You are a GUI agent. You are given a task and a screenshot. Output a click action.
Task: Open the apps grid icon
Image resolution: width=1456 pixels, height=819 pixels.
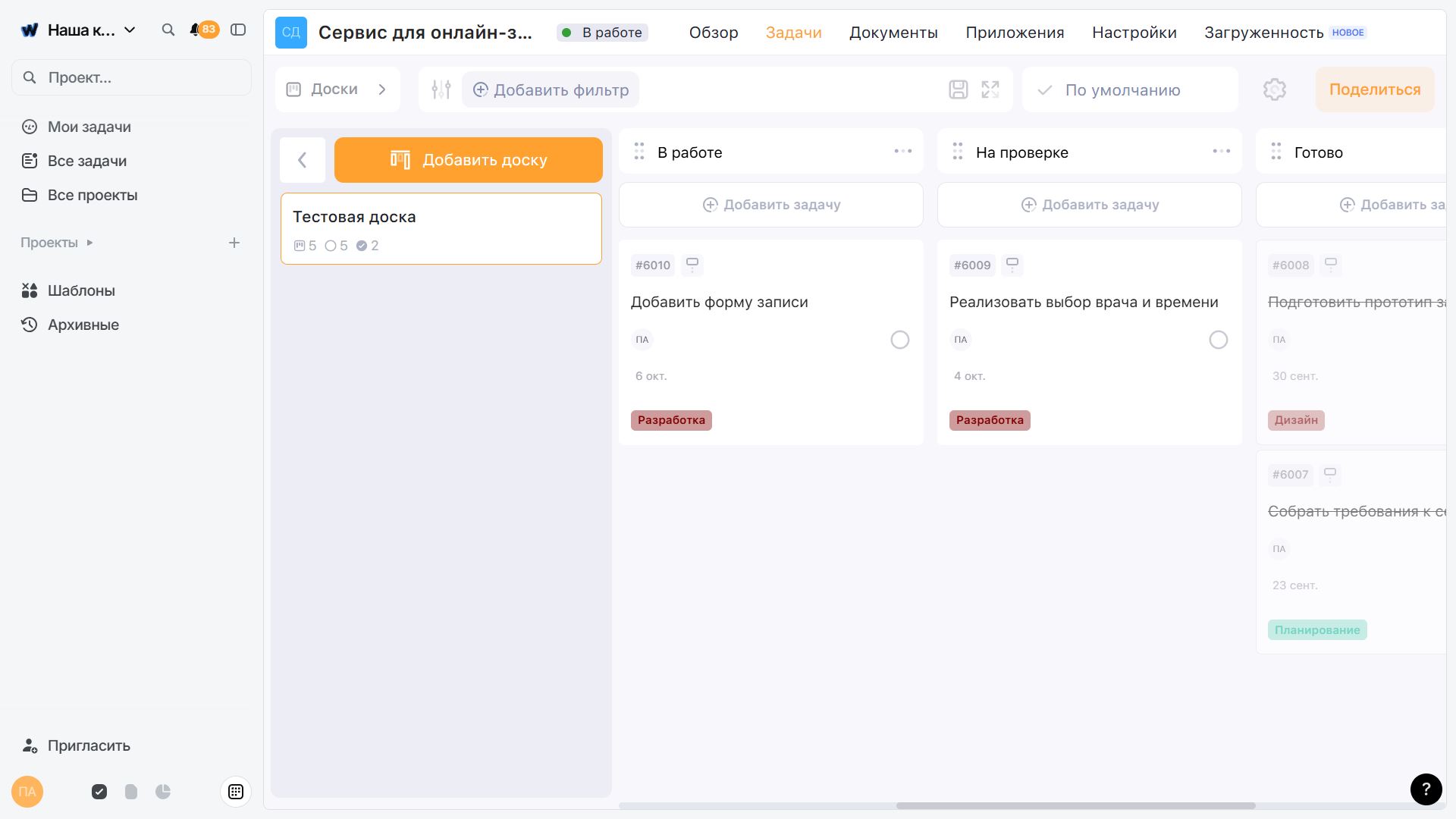pyautogui.click(x=236, y=792)
